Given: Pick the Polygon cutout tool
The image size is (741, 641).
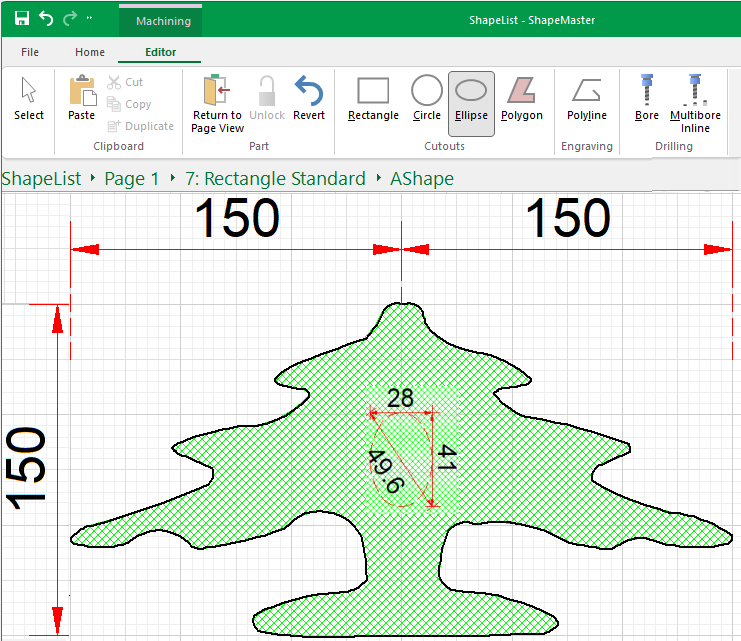Looking at the screenshot, I should (521, 100).
